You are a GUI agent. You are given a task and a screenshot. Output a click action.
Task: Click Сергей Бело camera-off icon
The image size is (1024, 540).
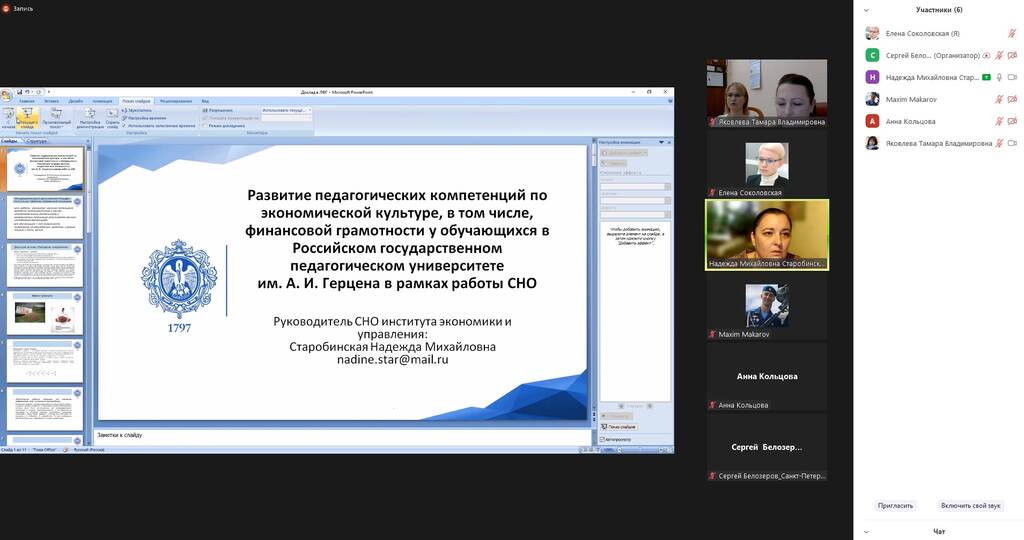[x=1012, y=56]
